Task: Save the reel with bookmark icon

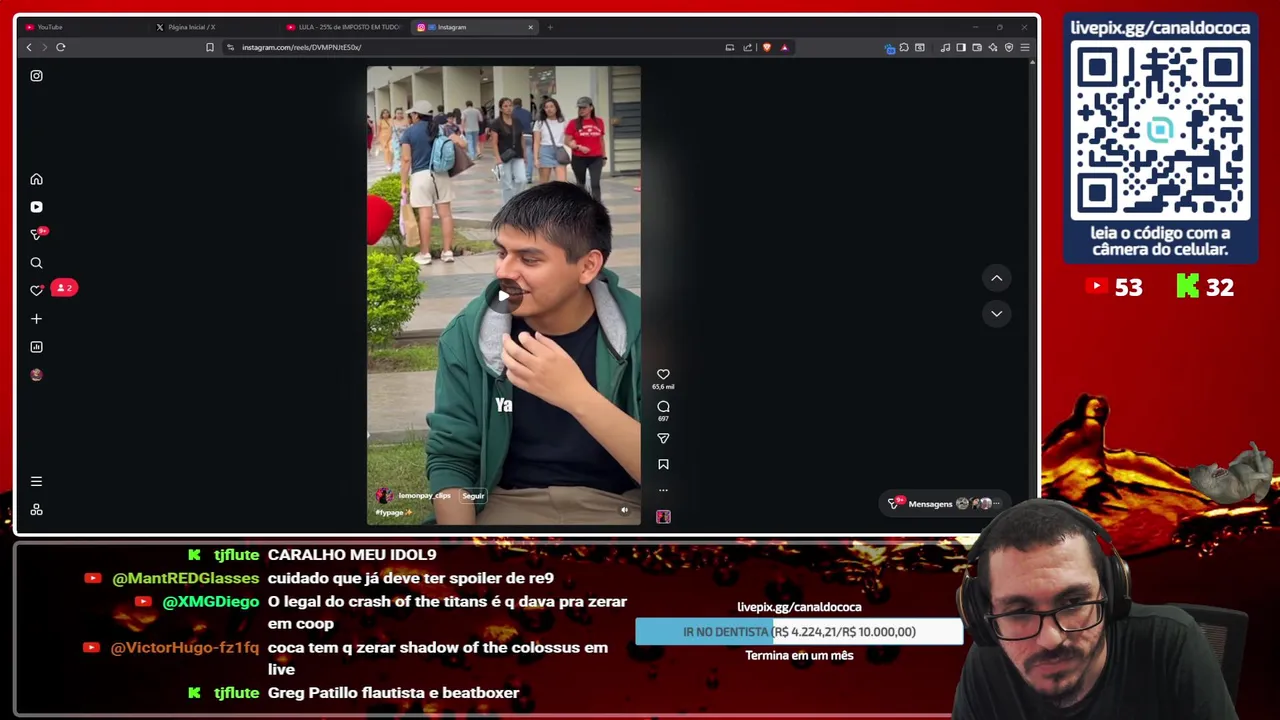Action: coord(663,464)
